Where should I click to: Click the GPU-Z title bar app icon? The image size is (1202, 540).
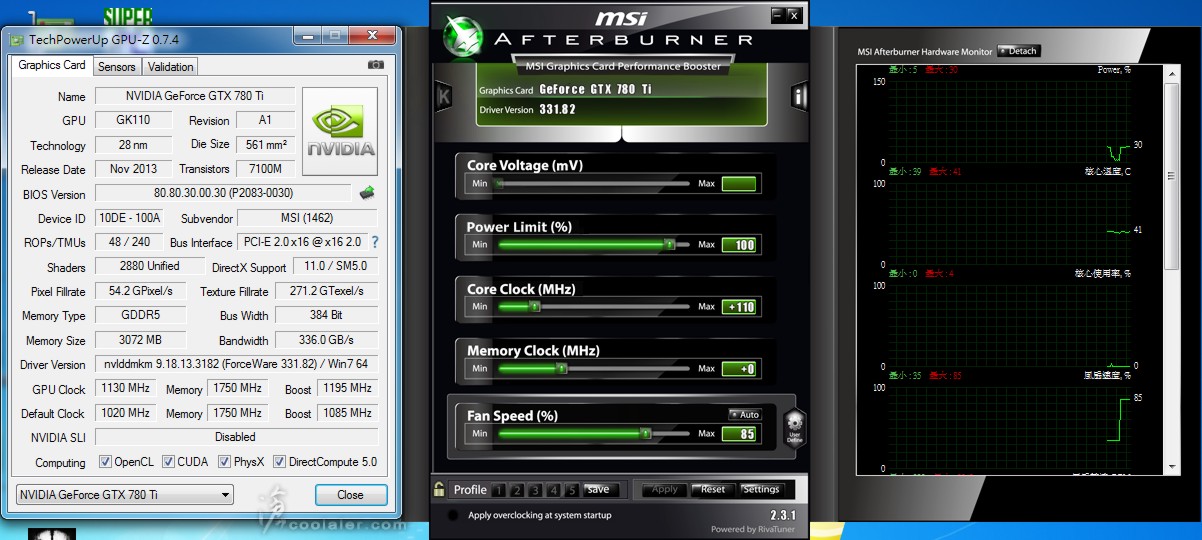click(17, 40)
